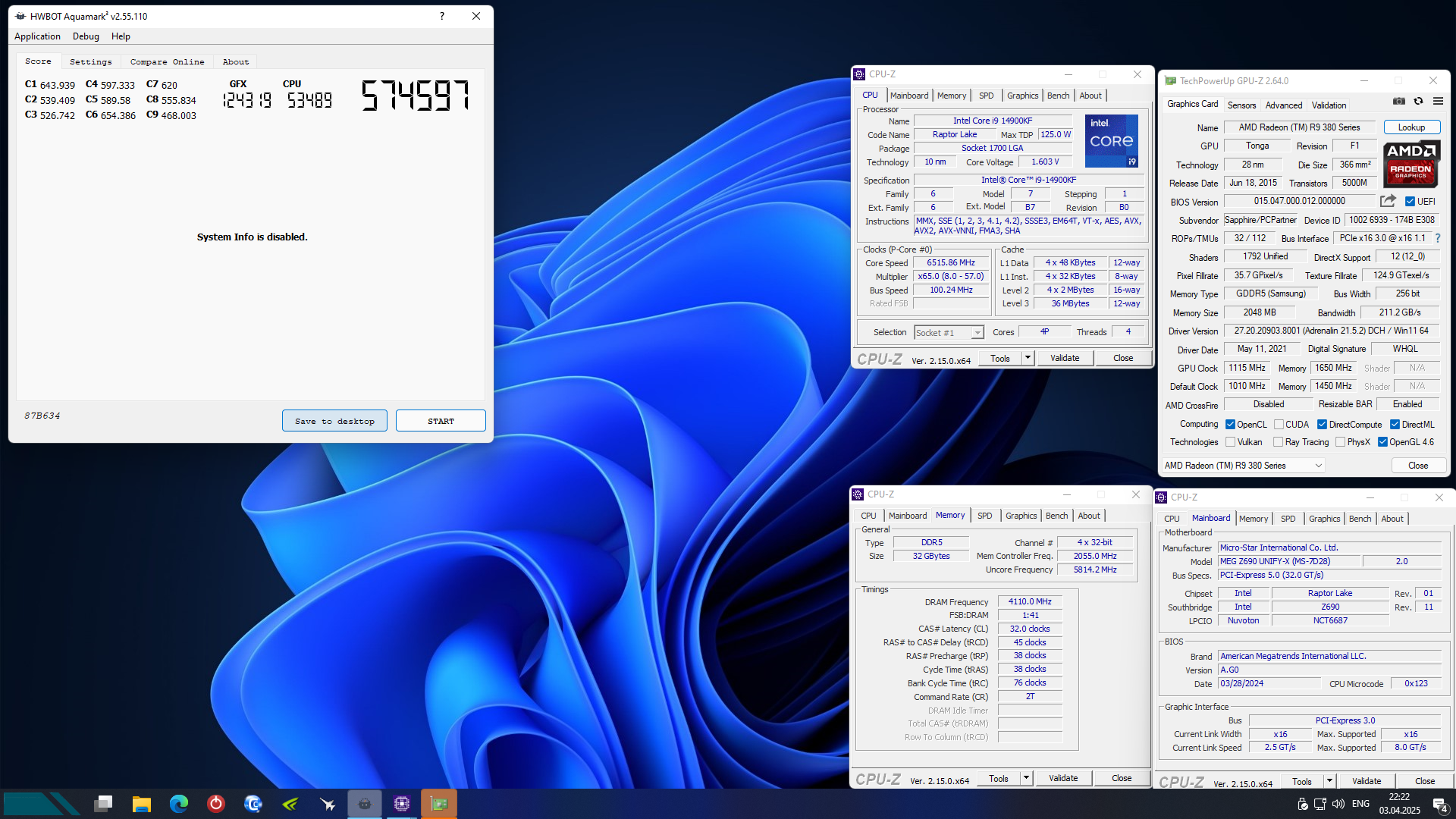Open the Debug menu in Aquamark
Image resolution: width=1456 pixels, height=819 pixels.
(x=86, y=36)
